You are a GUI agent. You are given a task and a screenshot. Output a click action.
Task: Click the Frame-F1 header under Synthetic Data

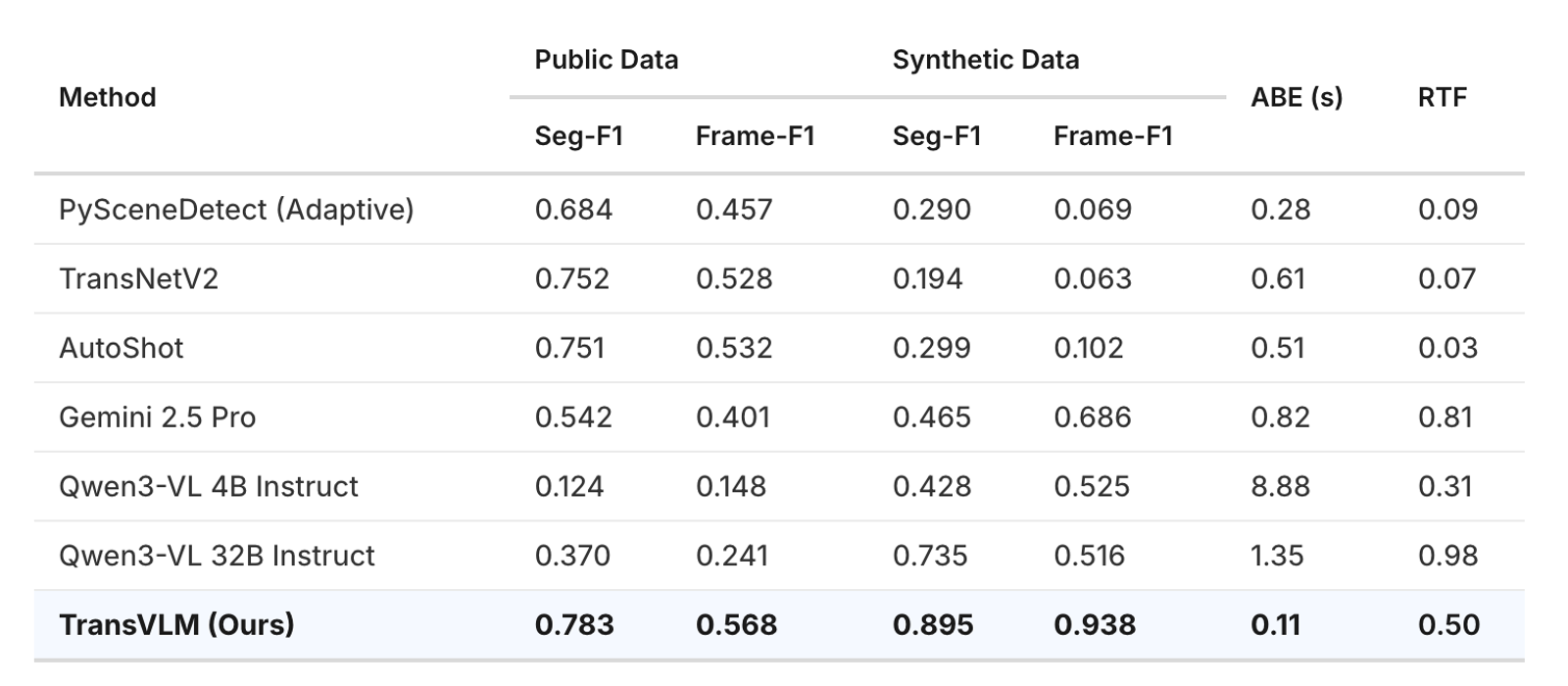tap(1112, 135)
